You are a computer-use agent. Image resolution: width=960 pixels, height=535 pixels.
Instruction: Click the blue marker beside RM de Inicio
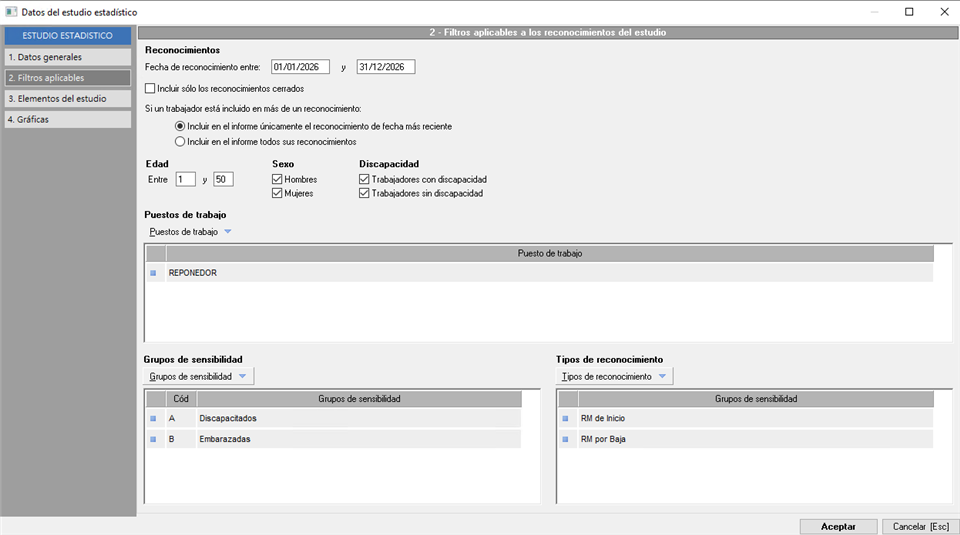tap(565, 419)
